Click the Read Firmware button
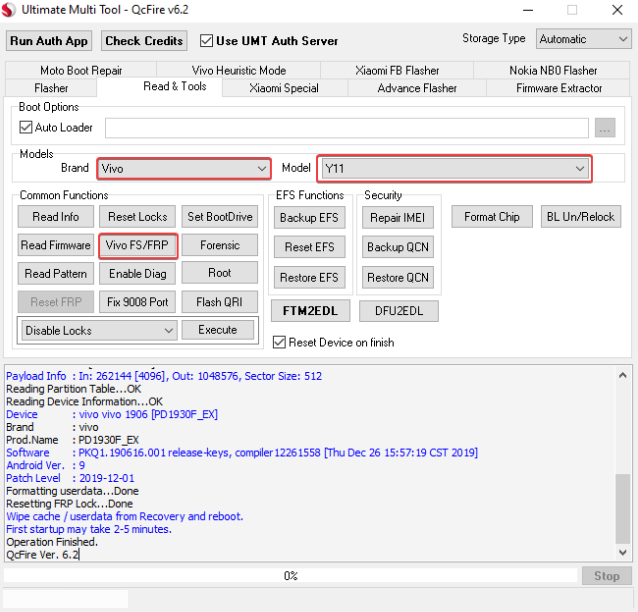This screenshot has width=638, height=612. [56, 245]
